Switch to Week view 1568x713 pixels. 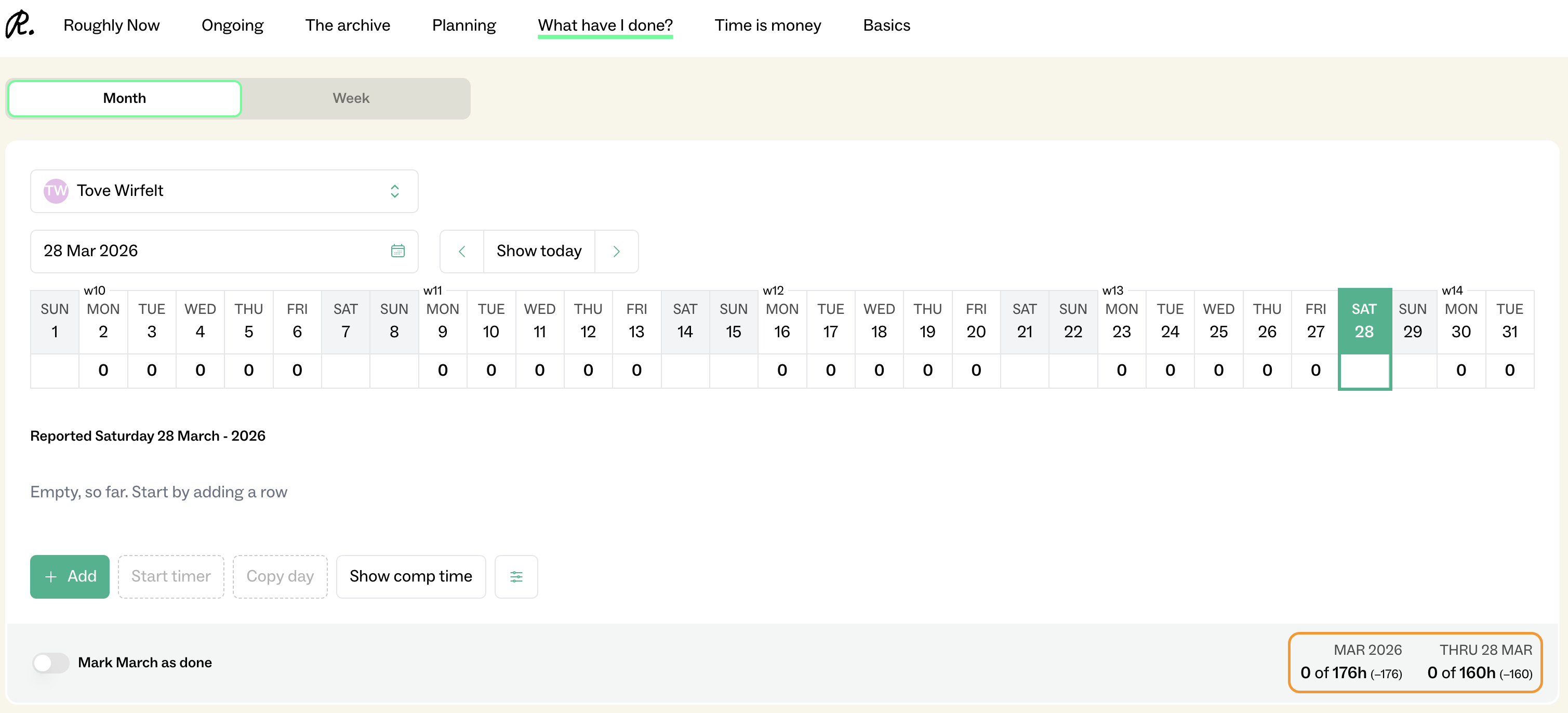351,98
